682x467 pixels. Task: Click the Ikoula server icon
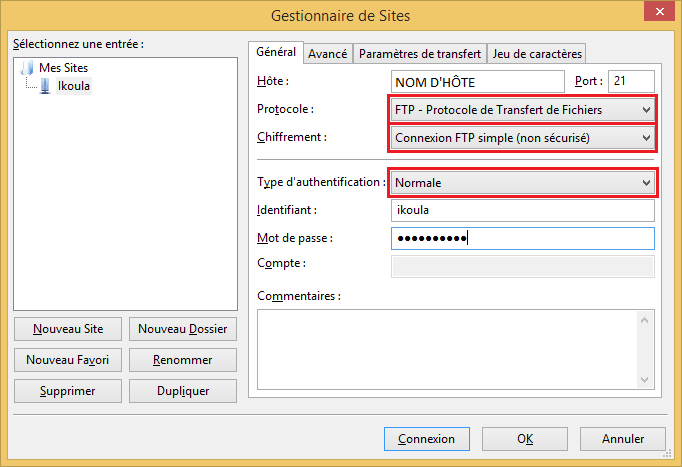[x=45, y=86]
